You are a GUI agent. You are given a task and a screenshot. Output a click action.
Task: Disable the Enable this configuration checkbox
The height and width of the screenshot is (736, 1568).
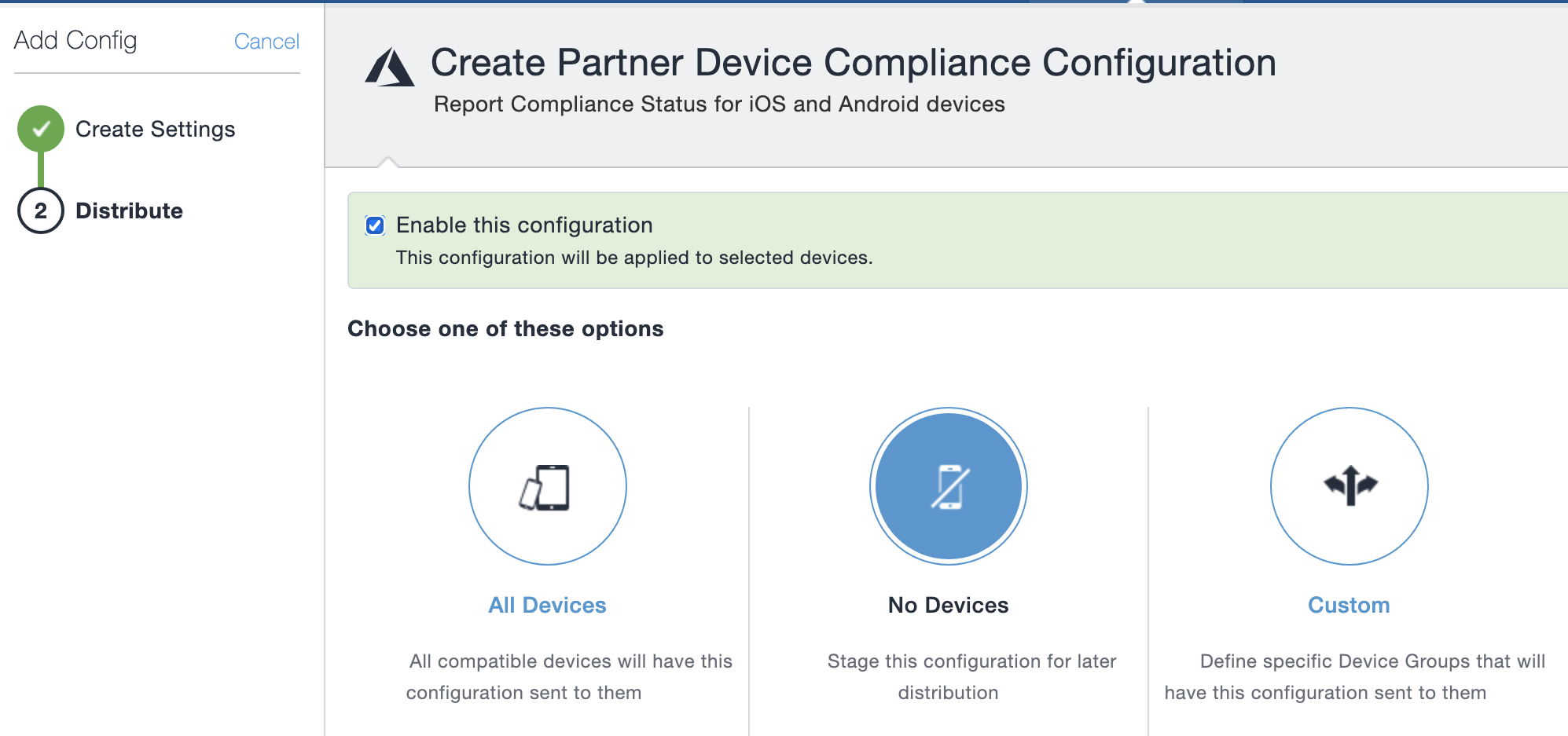375,225
